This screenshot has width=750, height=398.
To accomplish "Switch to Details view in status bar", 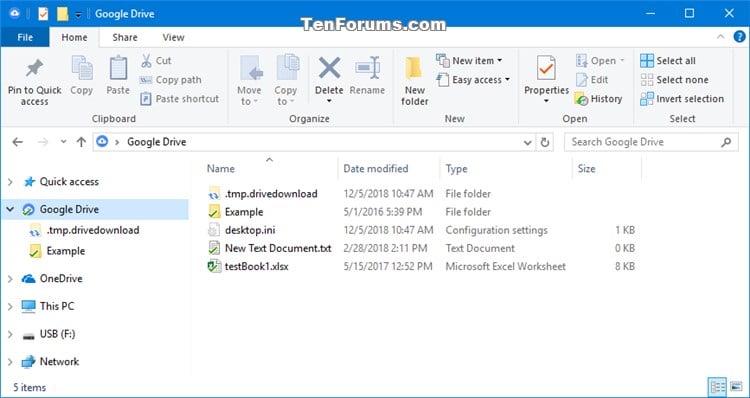I will click(717, 387).
